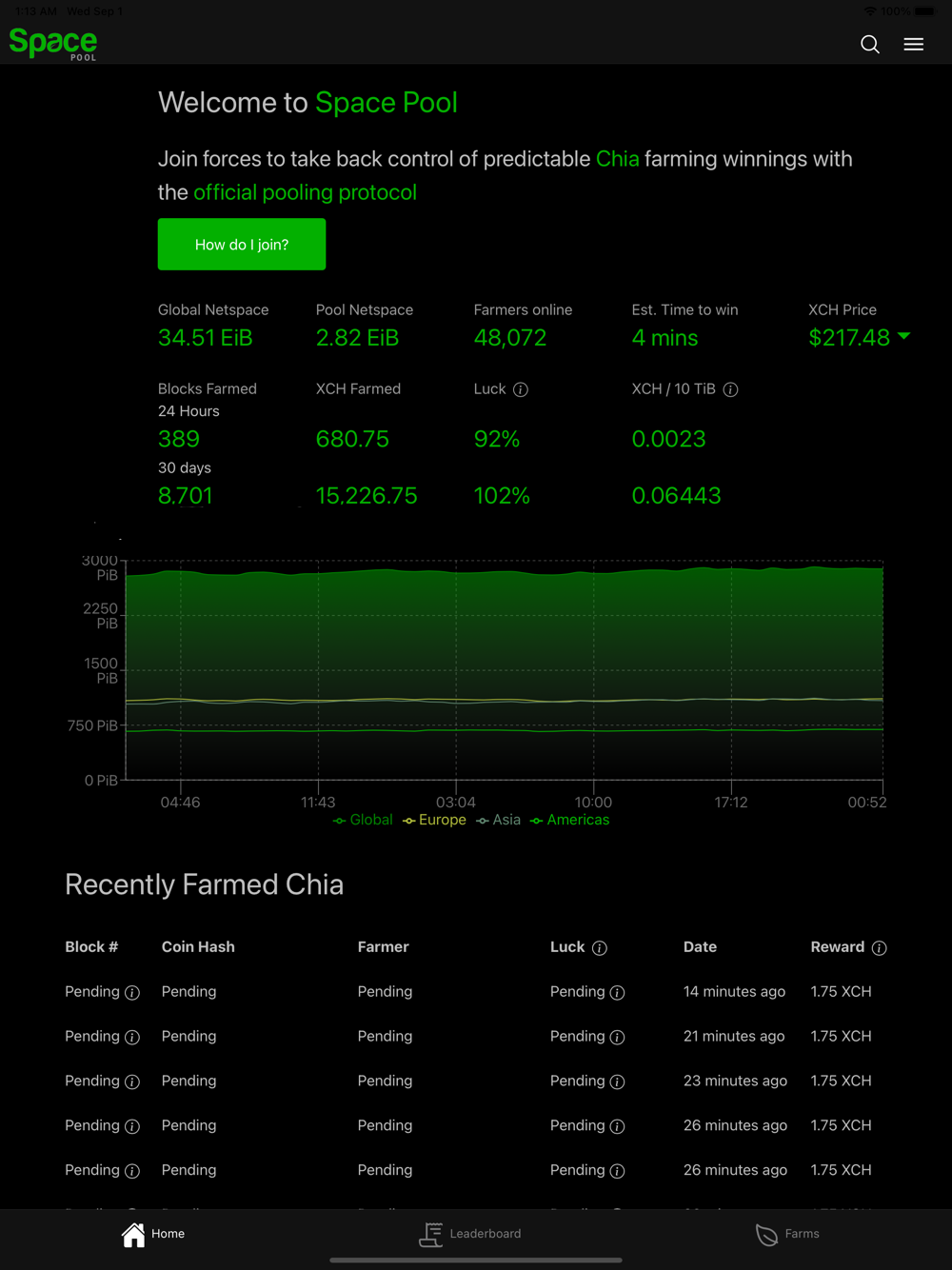Click the 680.75 XCH Farmed value
This screenshot has height=1270, width=952.
352,439
